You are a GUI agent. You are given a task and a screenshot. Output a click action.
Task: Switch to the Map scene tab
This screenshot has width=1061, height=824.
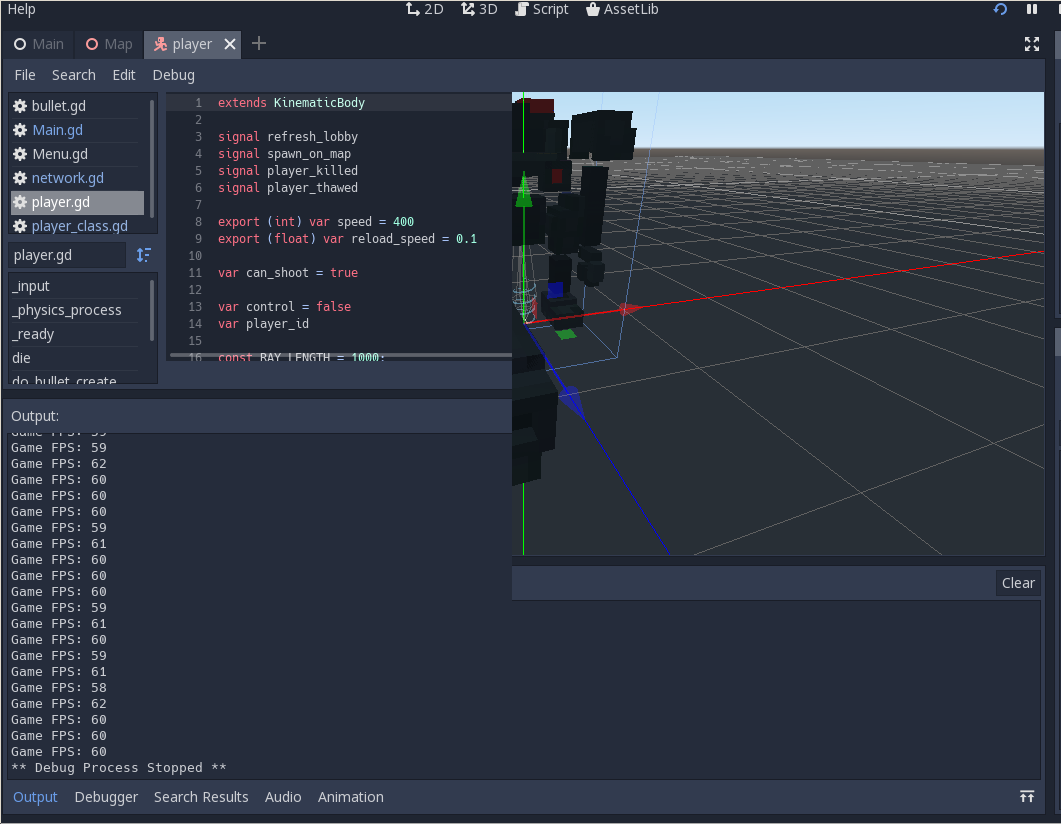(x=109, y=44)
